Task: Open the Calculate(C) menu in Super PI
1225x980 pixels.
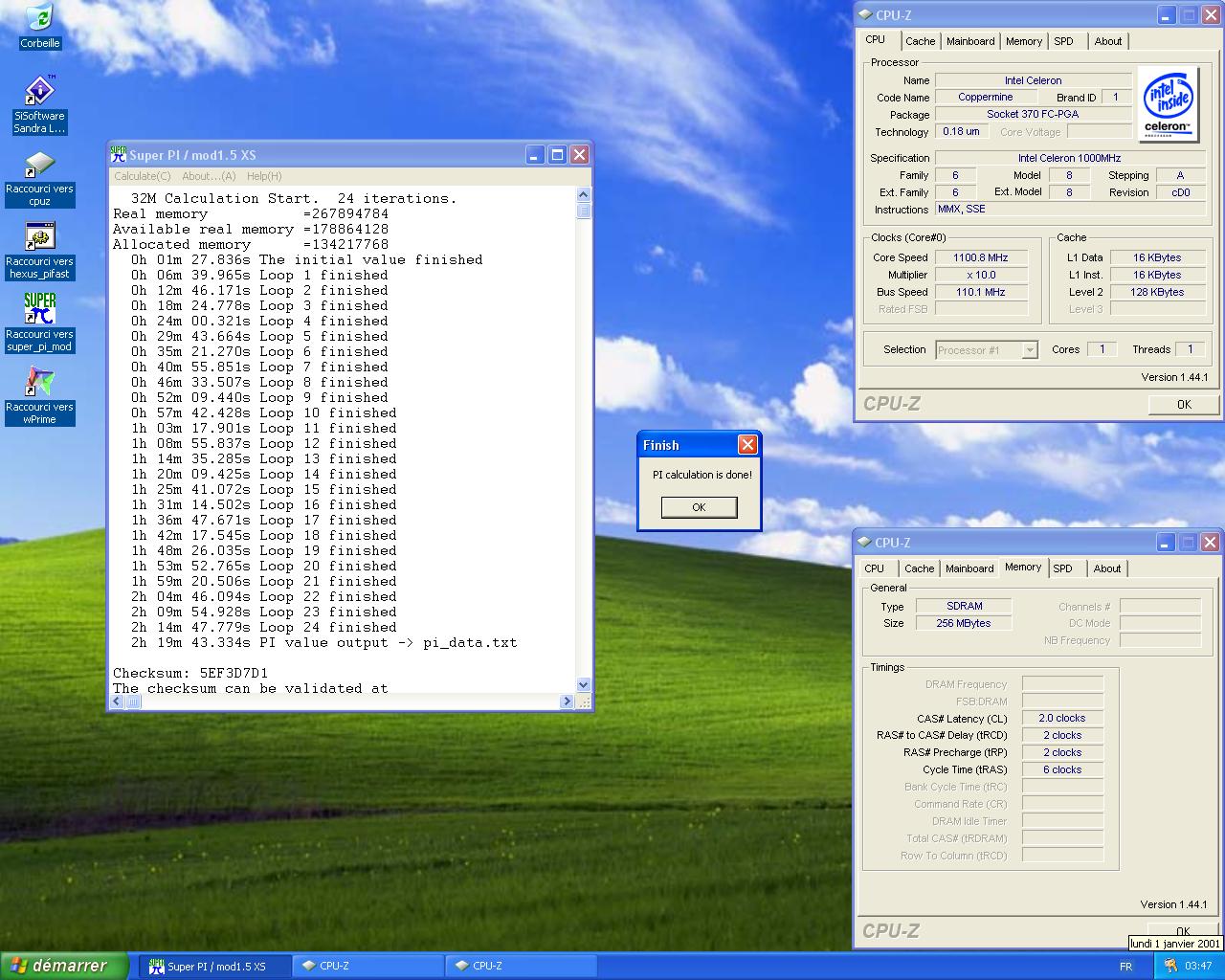Action: (143, 176)
